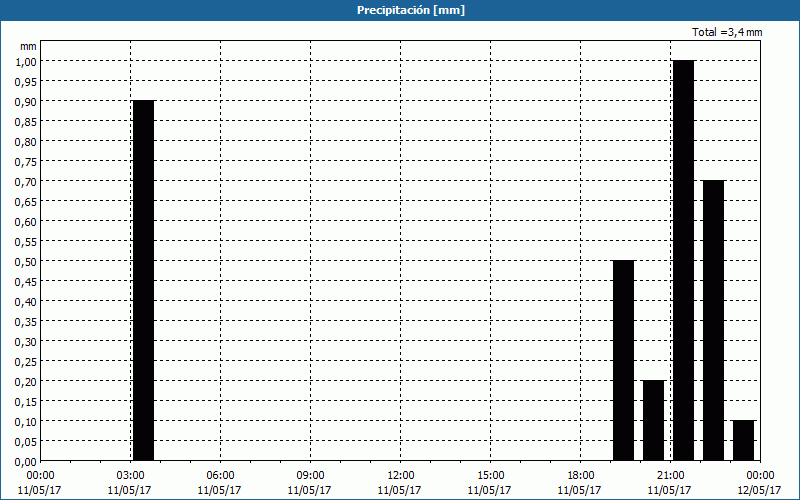Click the Precipitación [mm] title bar
The width and height of the screenshot is (800, 500).
400,10
